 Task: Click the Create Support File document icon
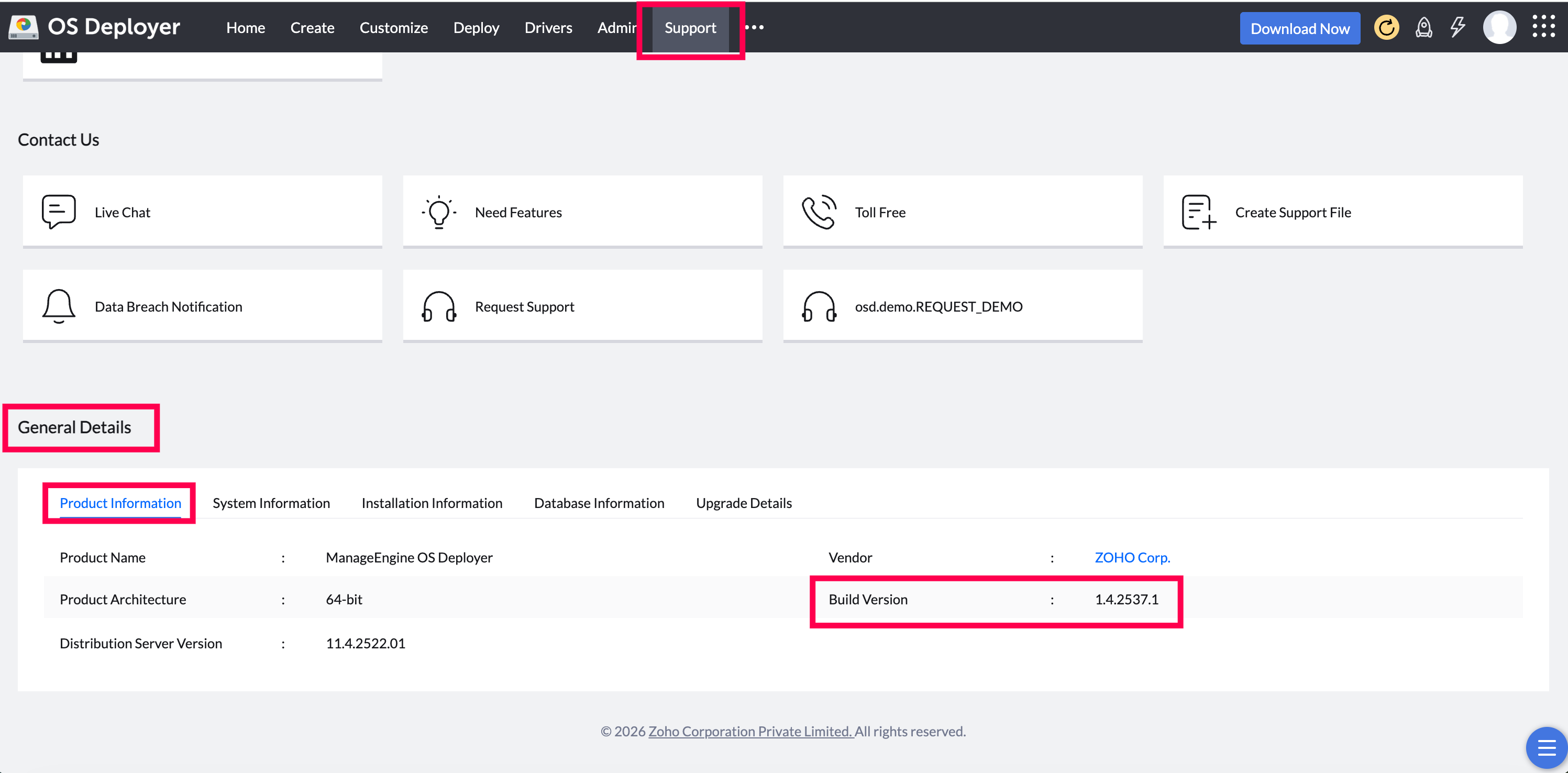click(1199, 212)
